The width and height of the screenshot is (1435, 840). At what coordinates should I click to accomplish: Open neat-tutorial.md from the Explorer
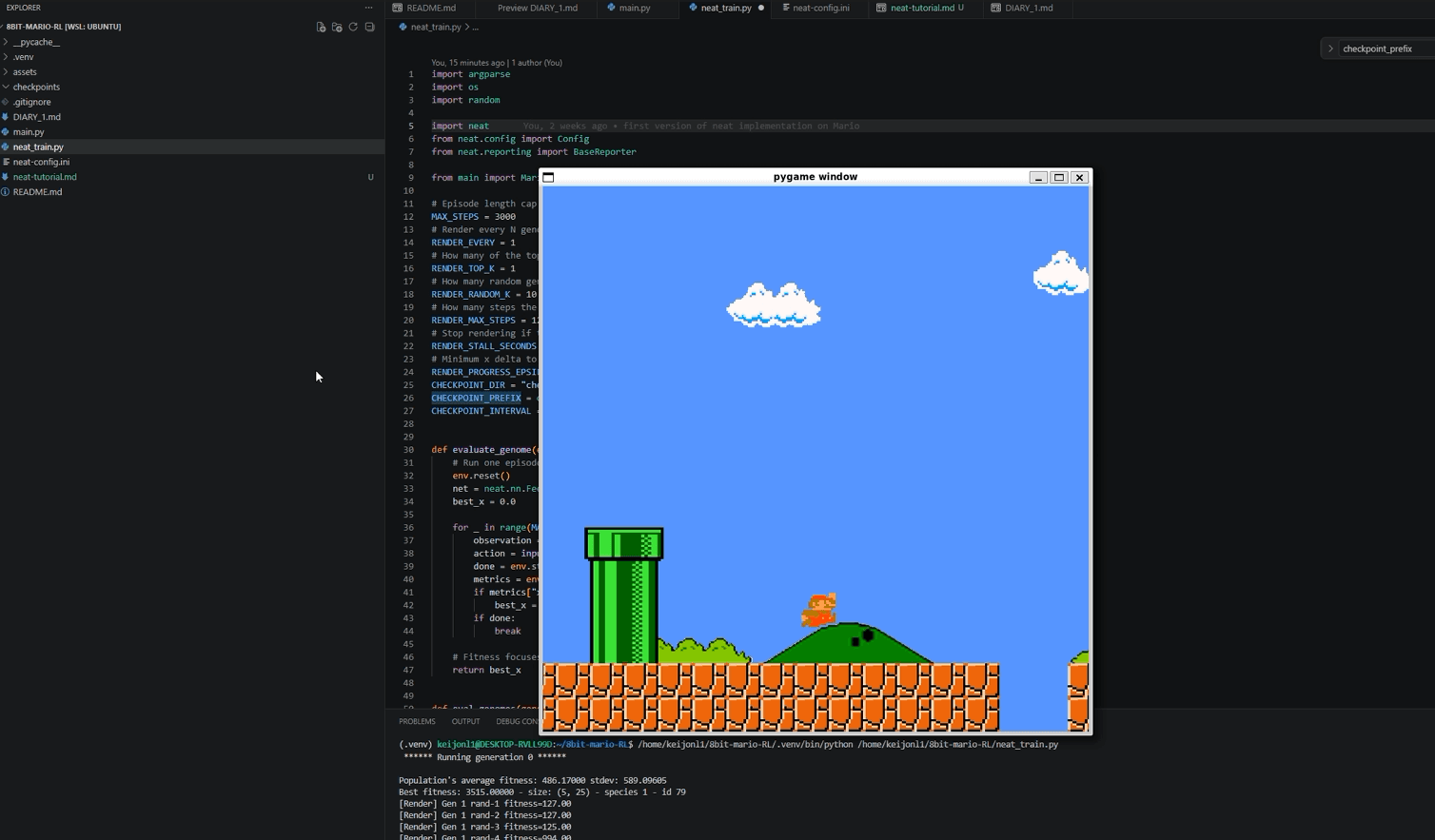[x=192, y=177]
